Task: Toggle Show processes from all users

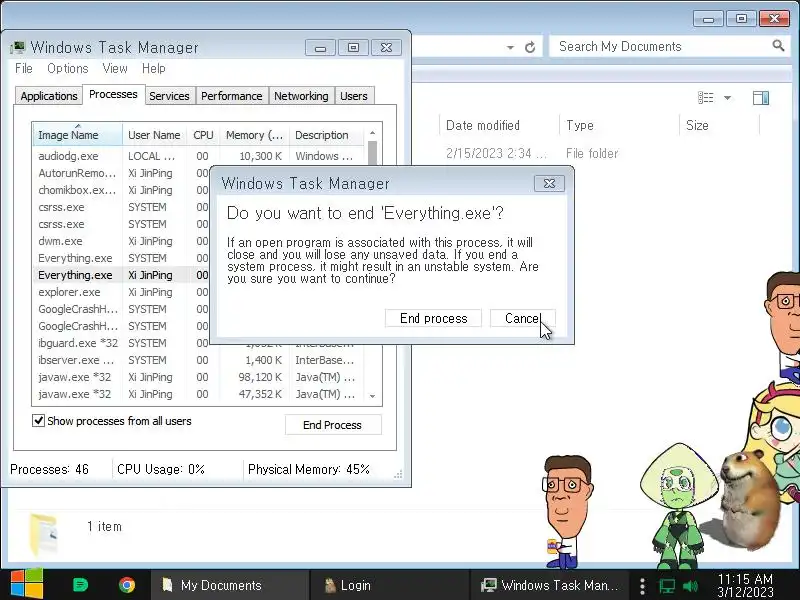Action: (x=39, y=421)
